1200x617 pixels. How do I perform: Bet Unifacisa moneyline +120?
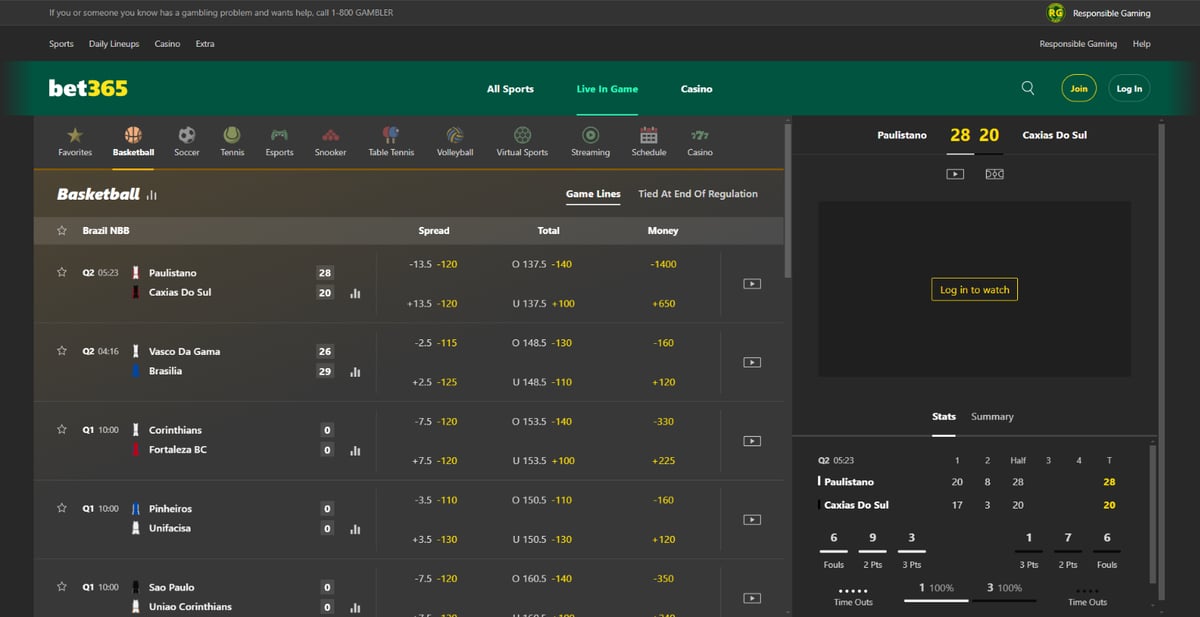(x=663, y=539)
